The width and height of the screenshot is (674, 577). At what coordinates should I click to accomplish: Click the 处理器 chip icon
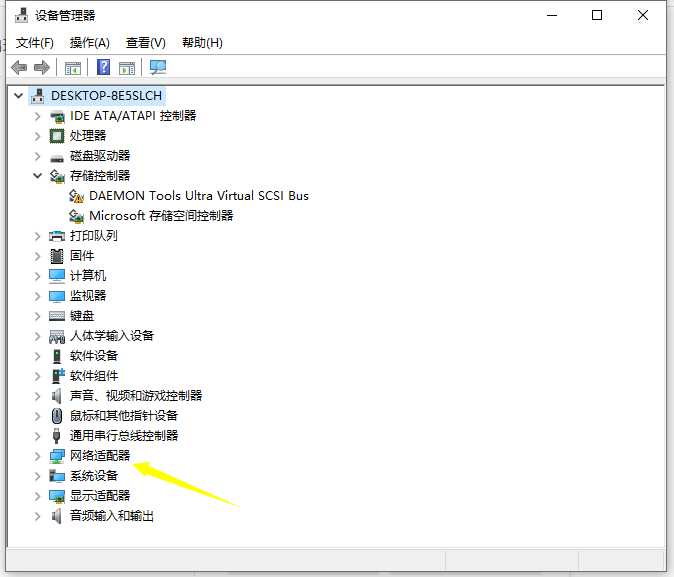57,136
